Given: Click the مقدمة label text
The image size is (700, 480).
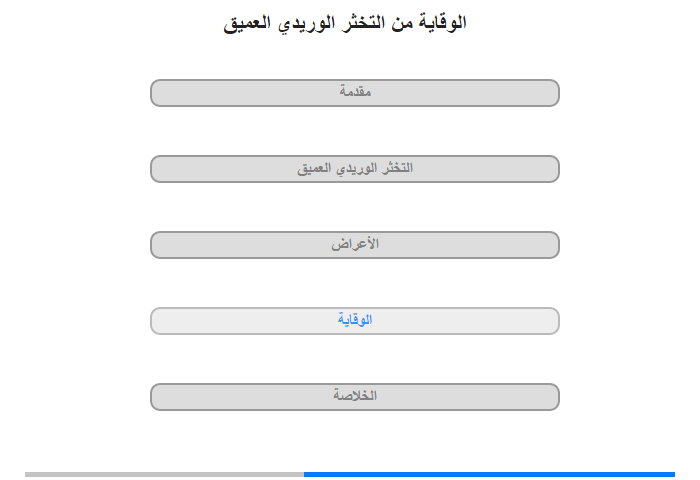Looking at the screenshot, I should click(355, 91).
